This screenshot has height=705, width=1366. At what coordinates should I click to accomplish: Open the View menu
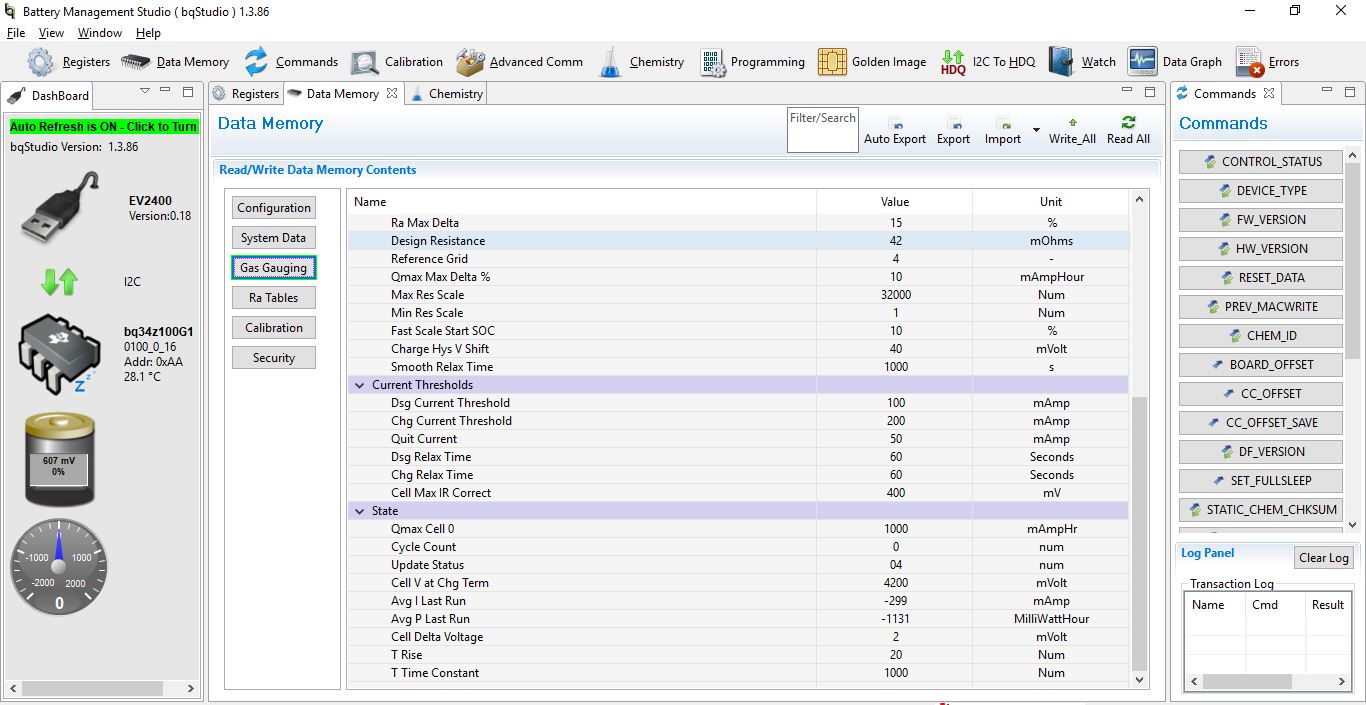[51, 33]
